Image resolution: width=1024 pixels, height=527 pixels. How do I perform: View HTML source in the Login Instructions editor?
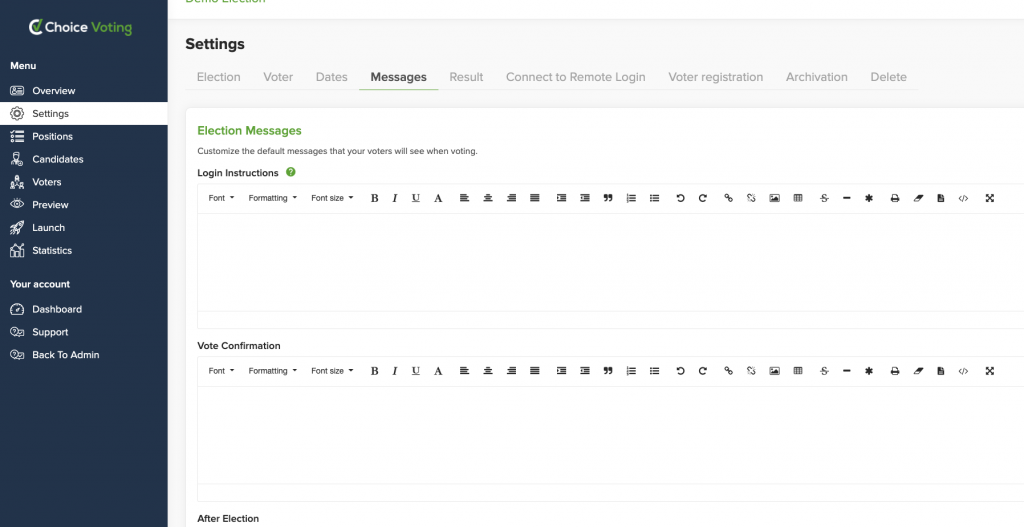click(963, 198)
